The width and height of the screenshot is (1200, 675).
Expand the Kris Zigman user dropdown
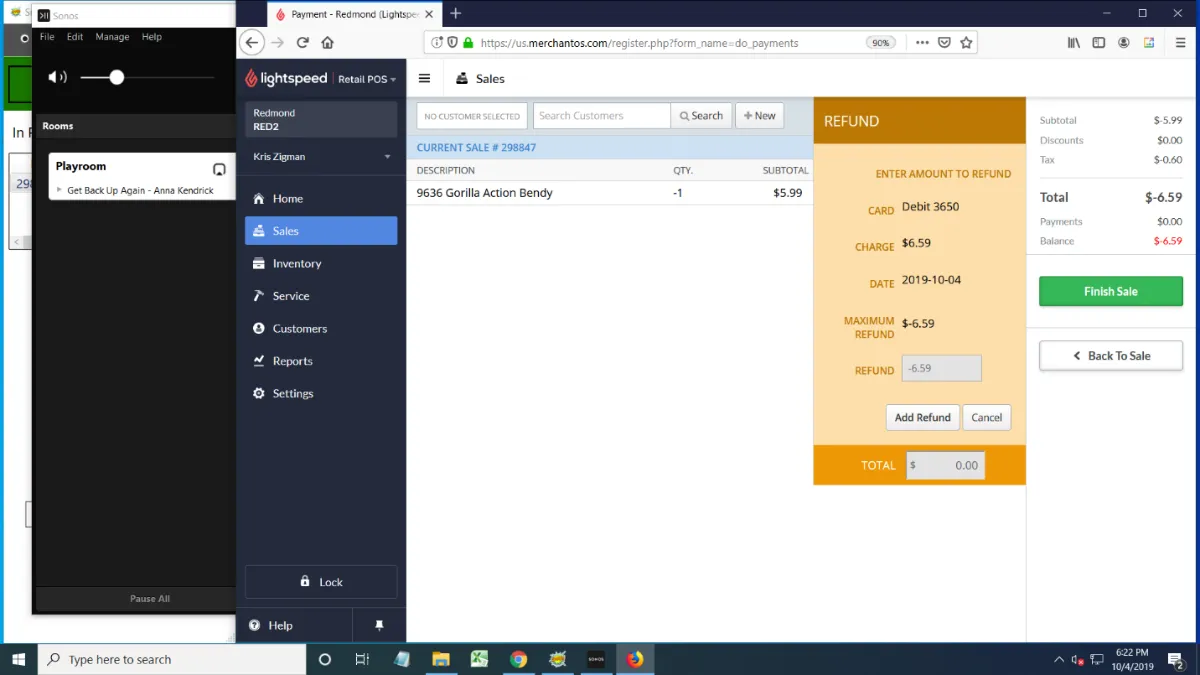click(x=321, y=157)
